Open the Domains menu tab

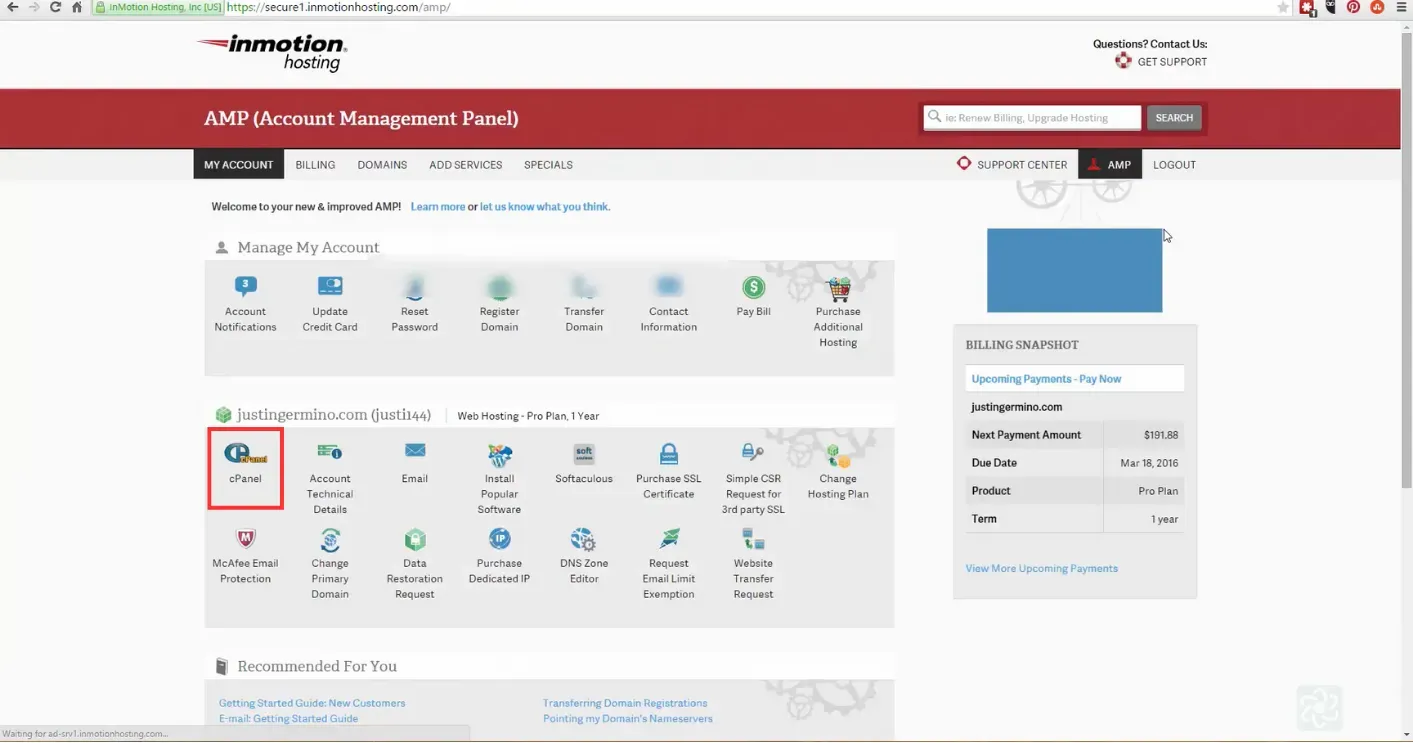(382, 165)
